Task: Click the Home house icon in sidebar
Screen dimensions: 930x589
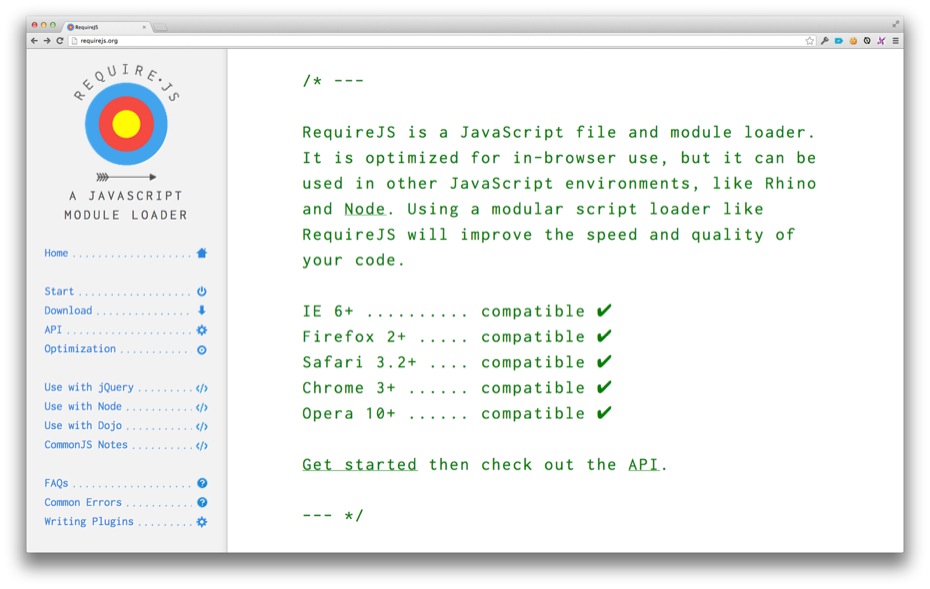Action: pos(202,253)
